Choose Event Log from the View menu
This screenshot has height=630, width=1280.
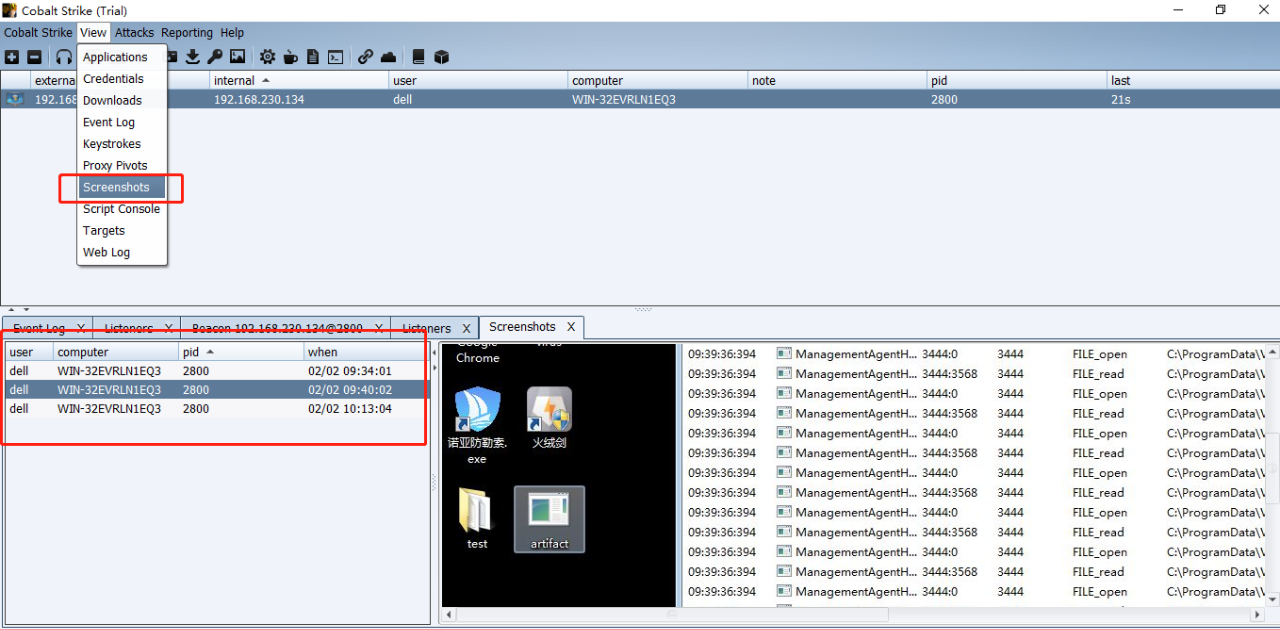point(122,122)
